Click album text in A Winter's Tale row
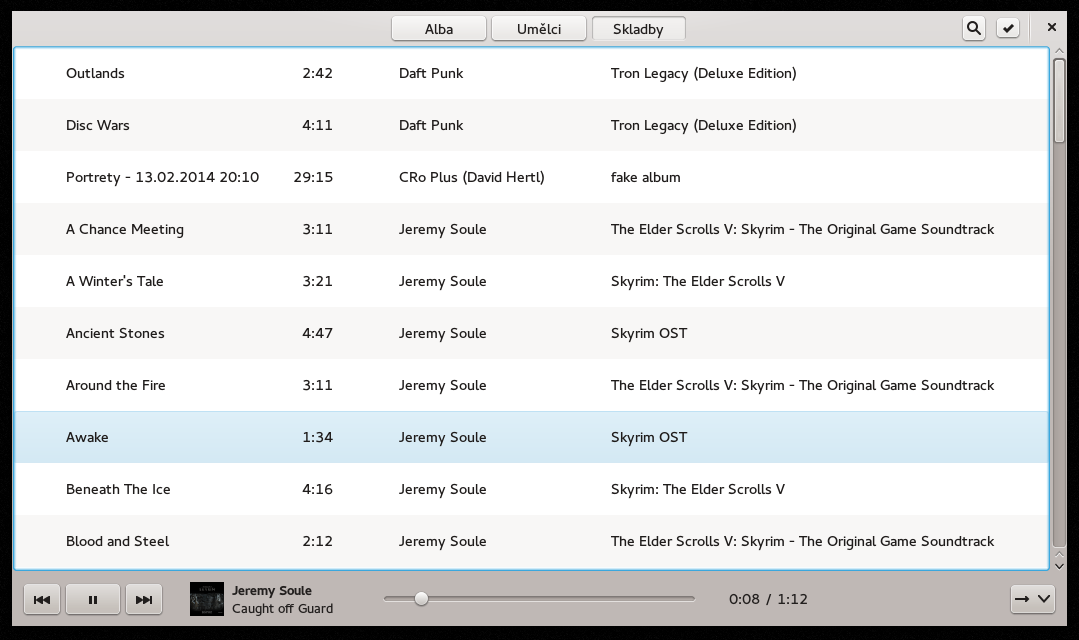The height and width of the screenshot is (640, 1079). click(x=698, y=281)
